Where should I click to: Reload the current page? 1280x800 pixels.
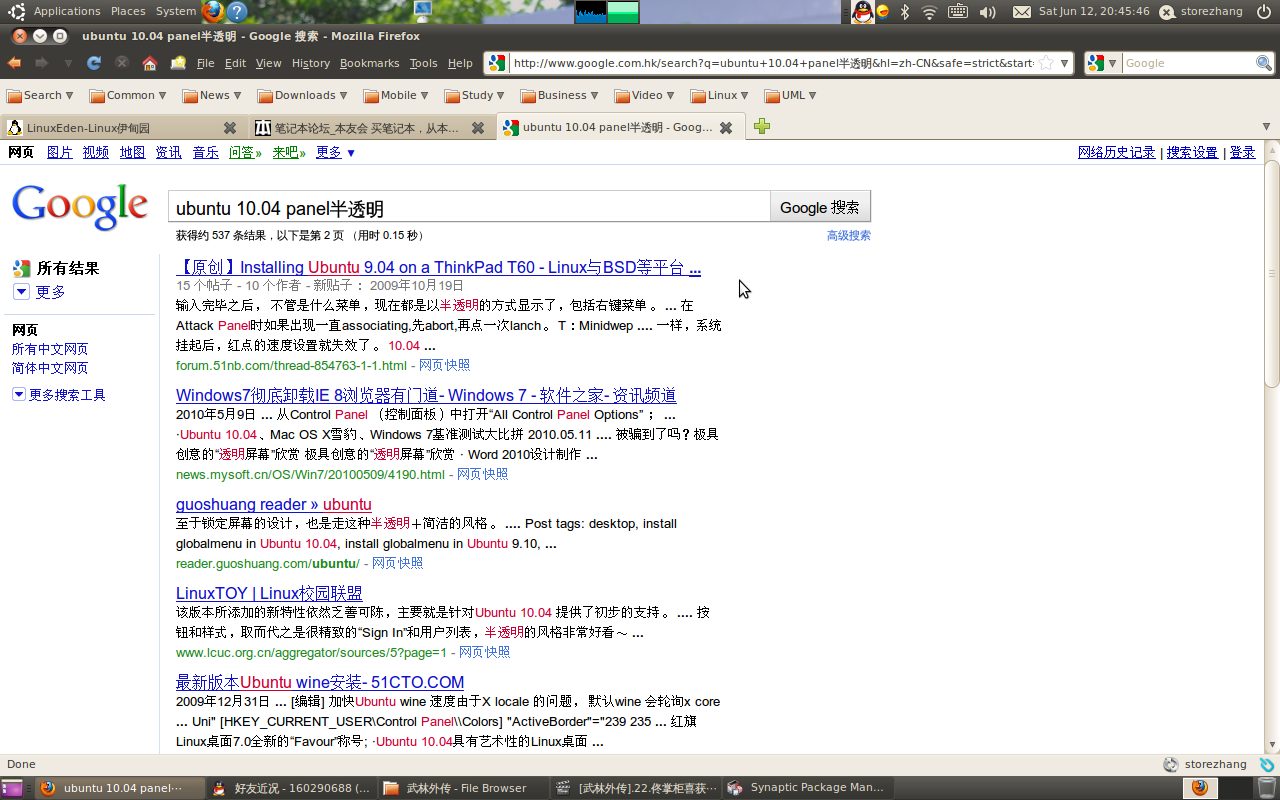coord(94,63)
